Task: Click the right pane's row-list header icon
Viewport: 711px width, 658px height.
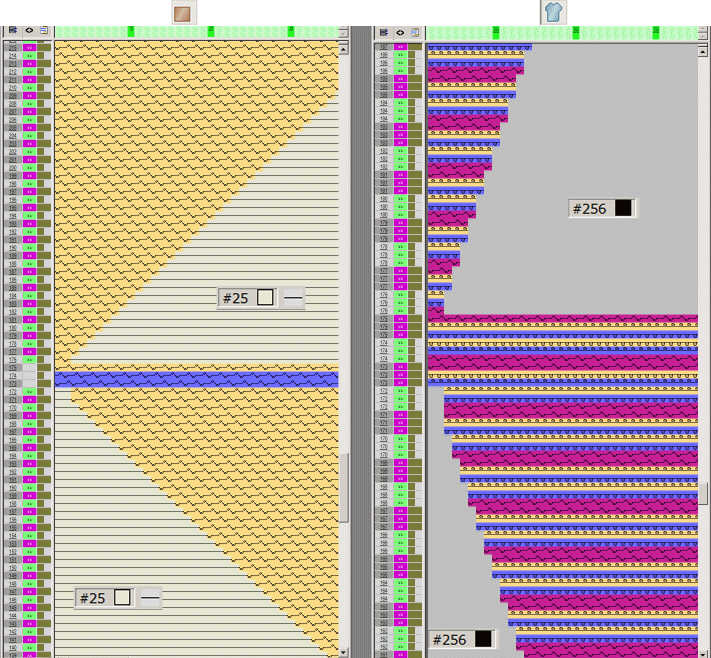Action: [384, 32]
